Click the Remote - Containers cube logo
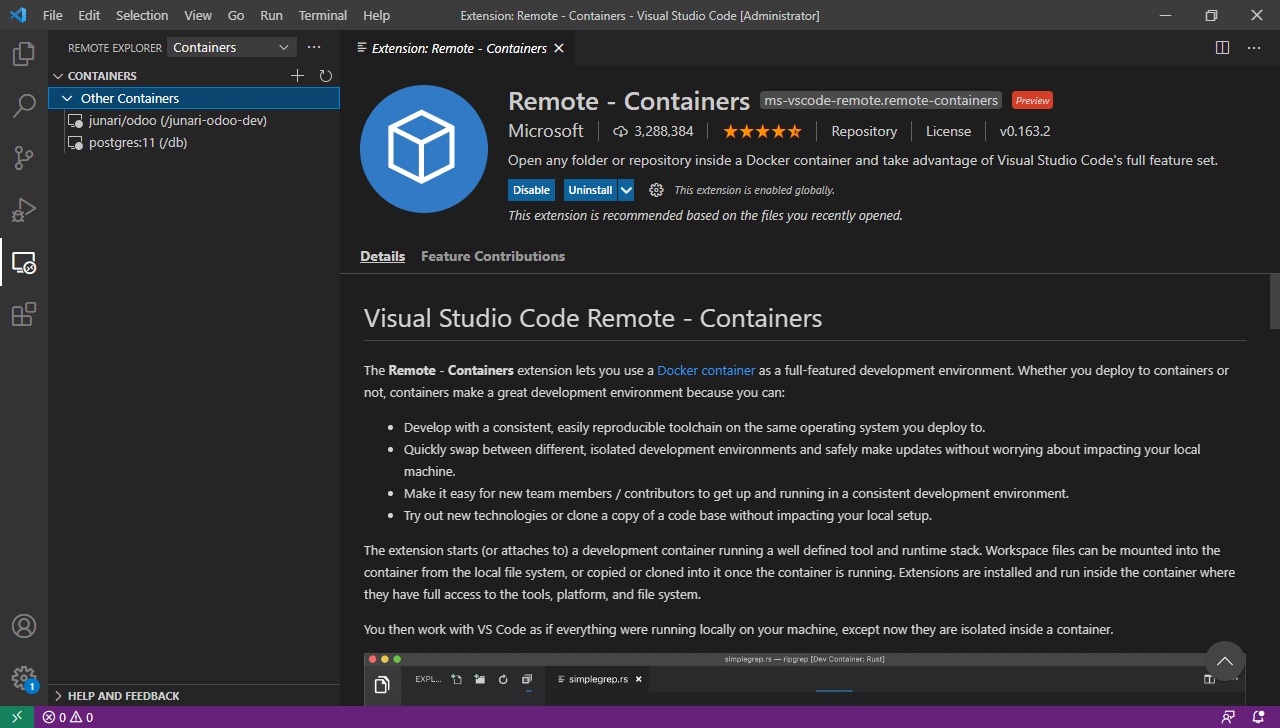The width and height of the screenshot is (1280, 728). 423,149
